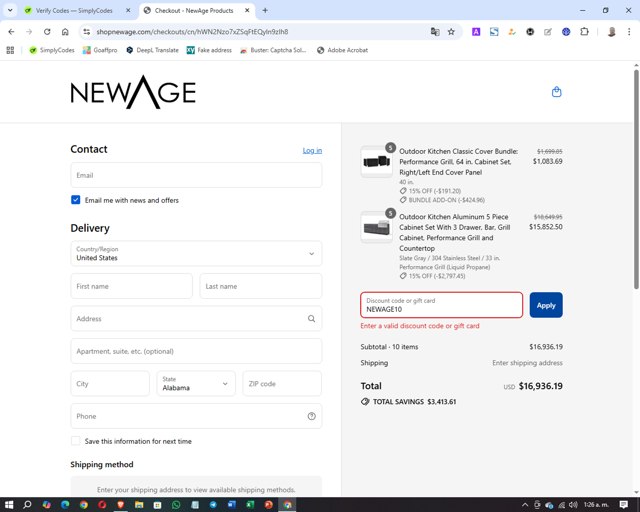Image resolution: width=640 pixels, height=512 pixels.
Task: Click the Subtotal · 10 items label
Action: tap(389, 347)
